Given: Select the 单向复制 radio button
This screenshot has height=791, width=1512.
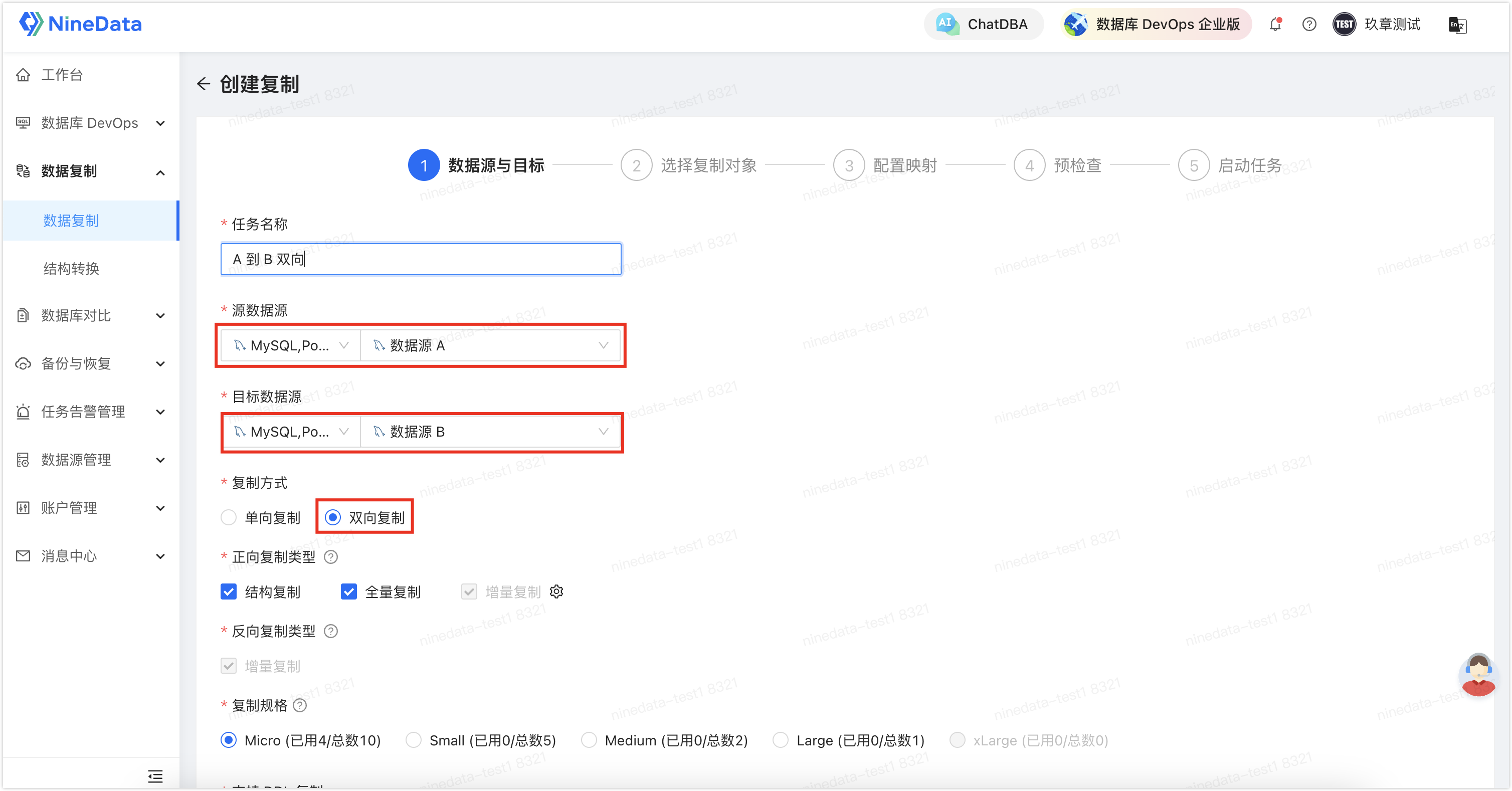Looking at the screenshot, I should coord(228,517).
